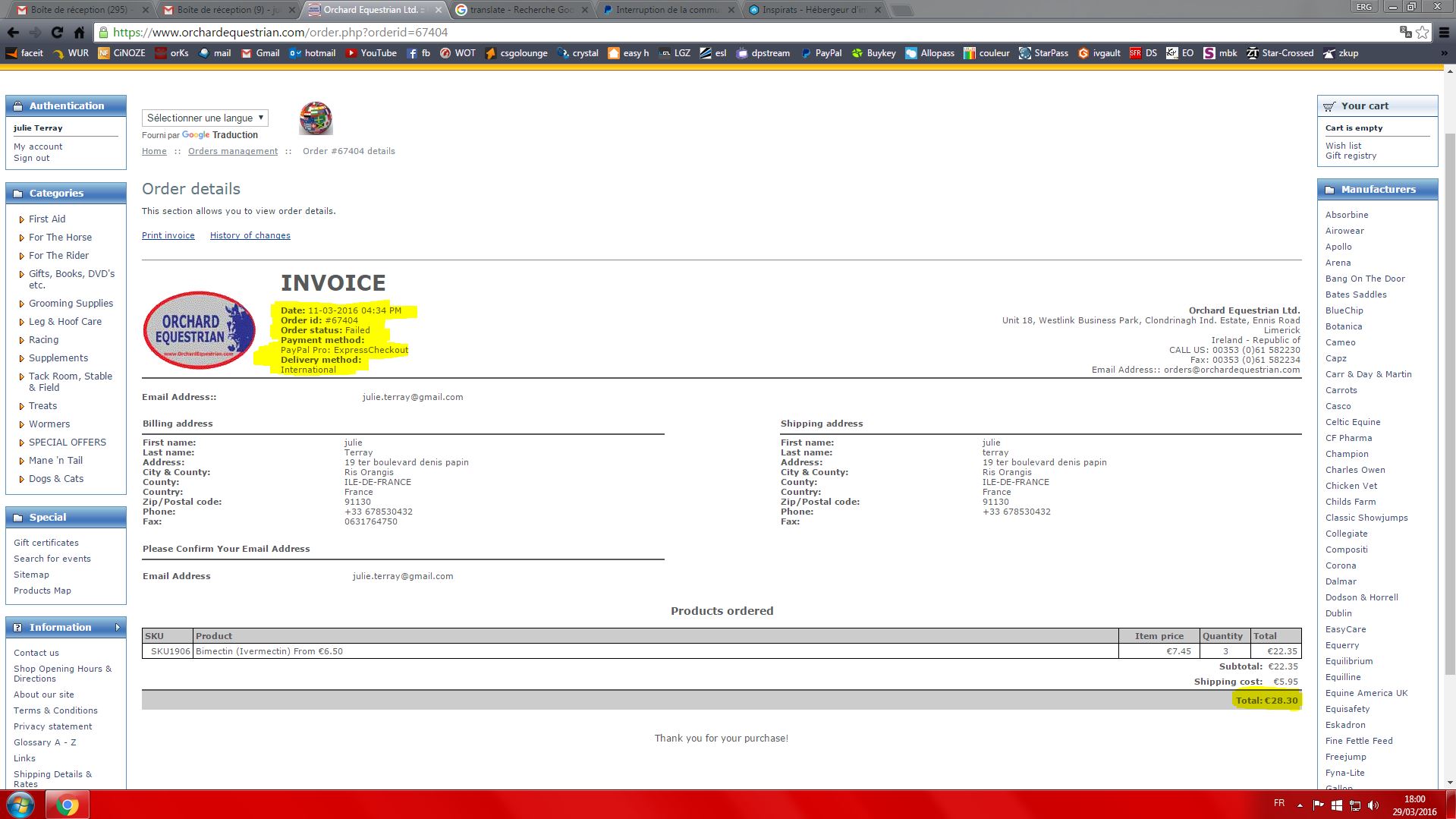This screenshot has height=819, width=1456.
Task: Click the Bimectin (Ivermectin) product cell
Action: point(656,651)
